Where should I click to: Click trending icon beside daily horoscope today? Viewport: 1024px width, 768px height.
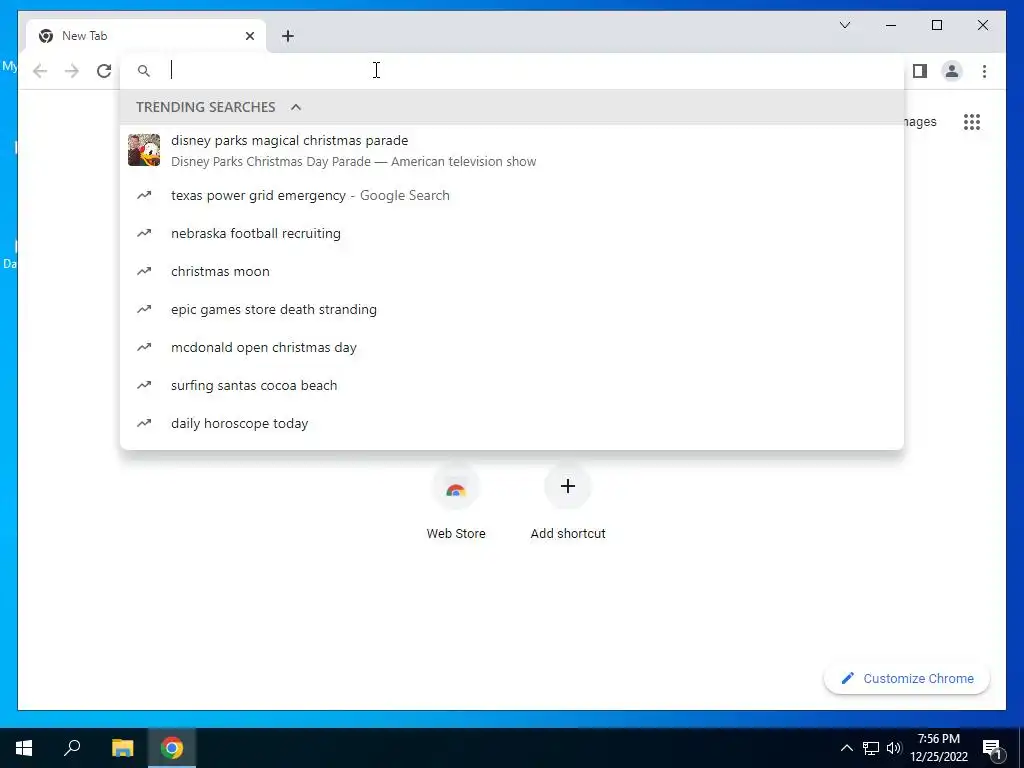coord(144,423)
